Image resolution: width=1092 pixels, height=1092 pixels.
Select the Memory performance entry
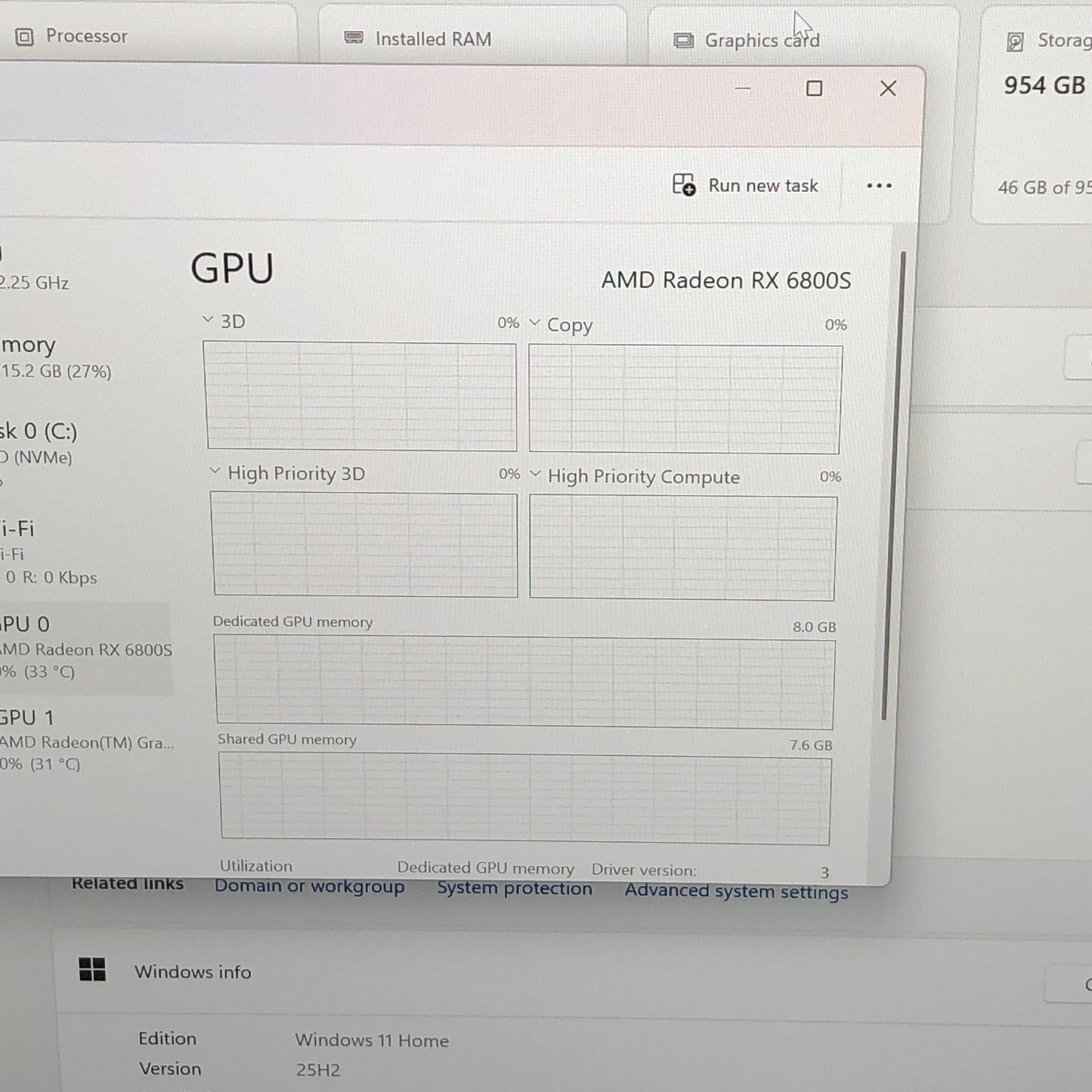click(x=57, y=357)
